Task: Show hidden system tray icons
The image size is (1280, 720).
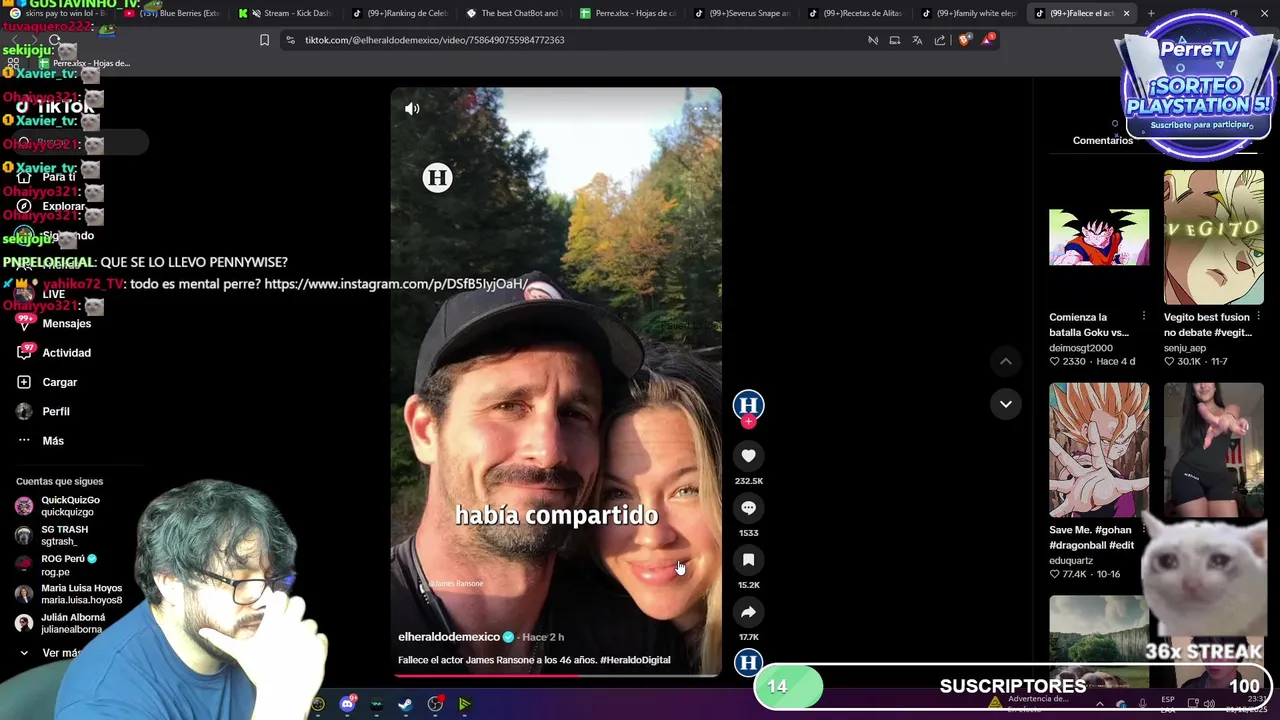Action: 1099,703
